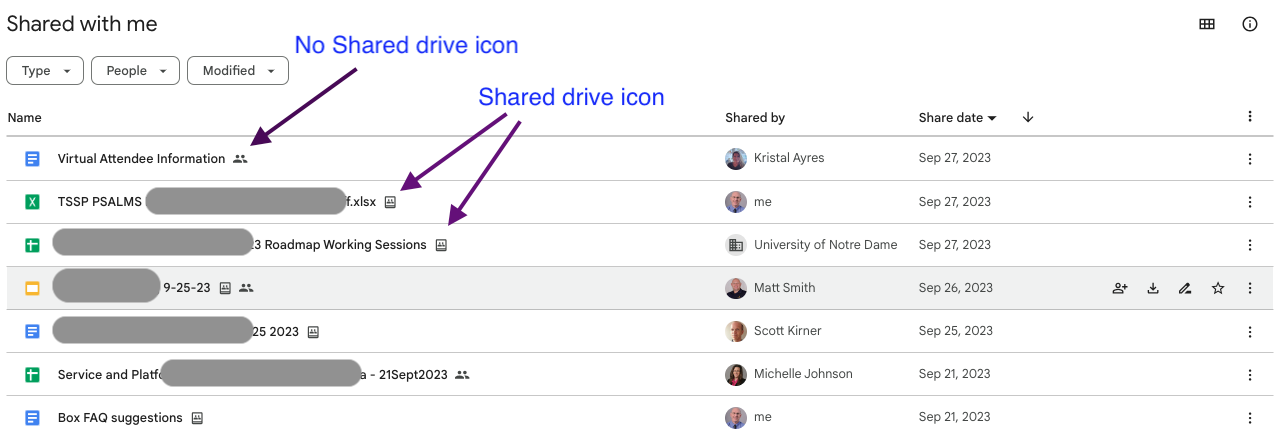Image resolution: width=1281 pixels, height=437 pixels.
Task: Open more actions for TSSP PSALMS row
Action: point(1250,202)
